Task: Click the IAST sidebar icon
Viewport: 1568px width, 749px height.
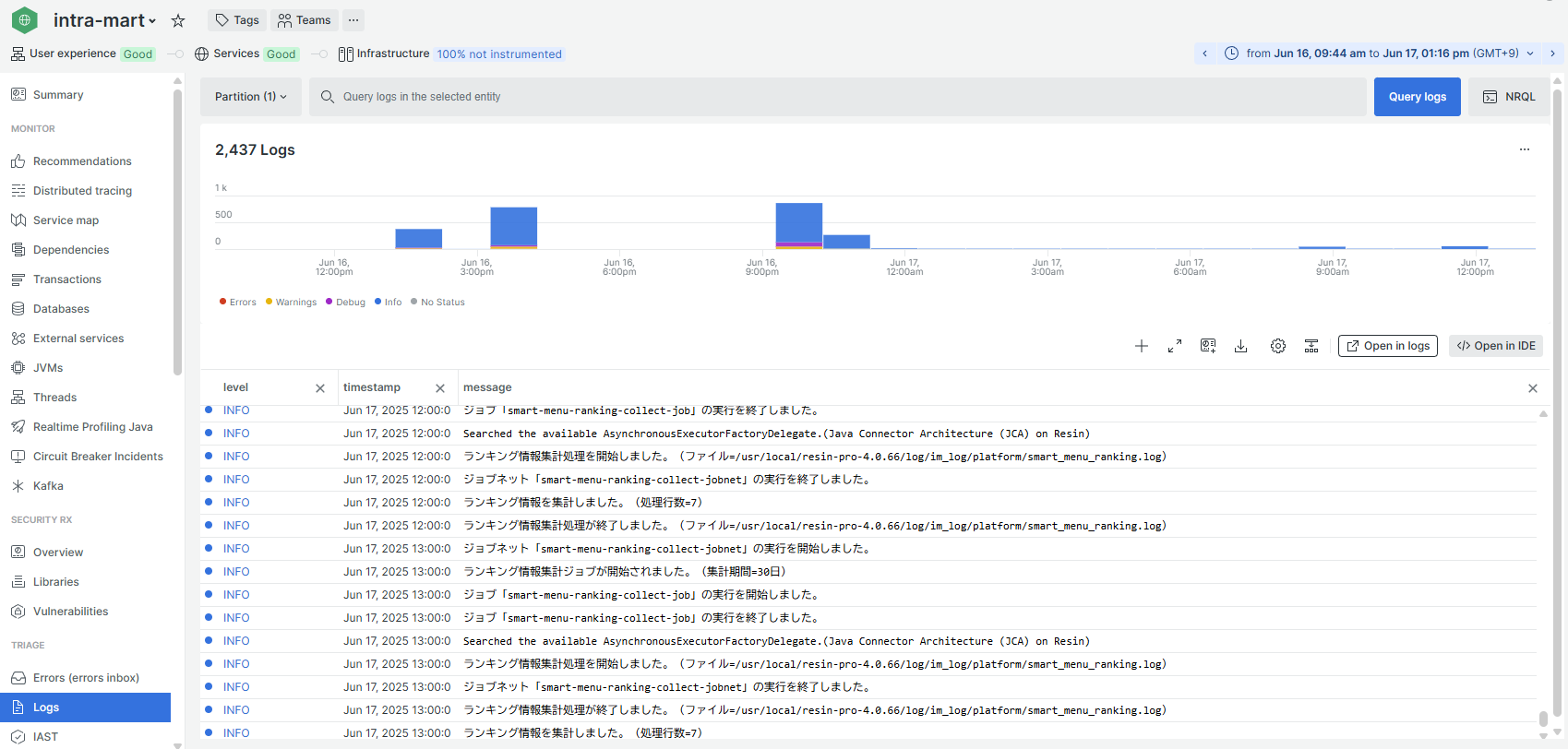Action: [x=18, y=737]
